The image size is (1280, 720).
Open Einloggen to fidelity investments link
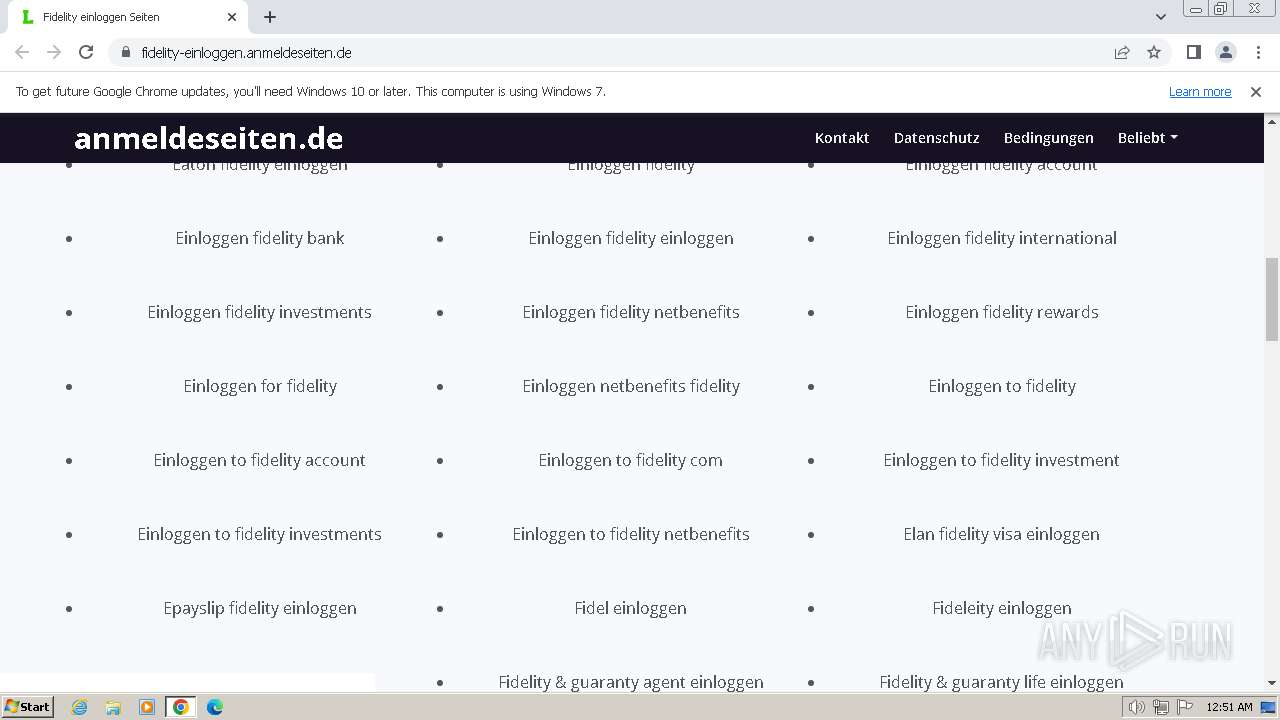[x=260, y=534]
